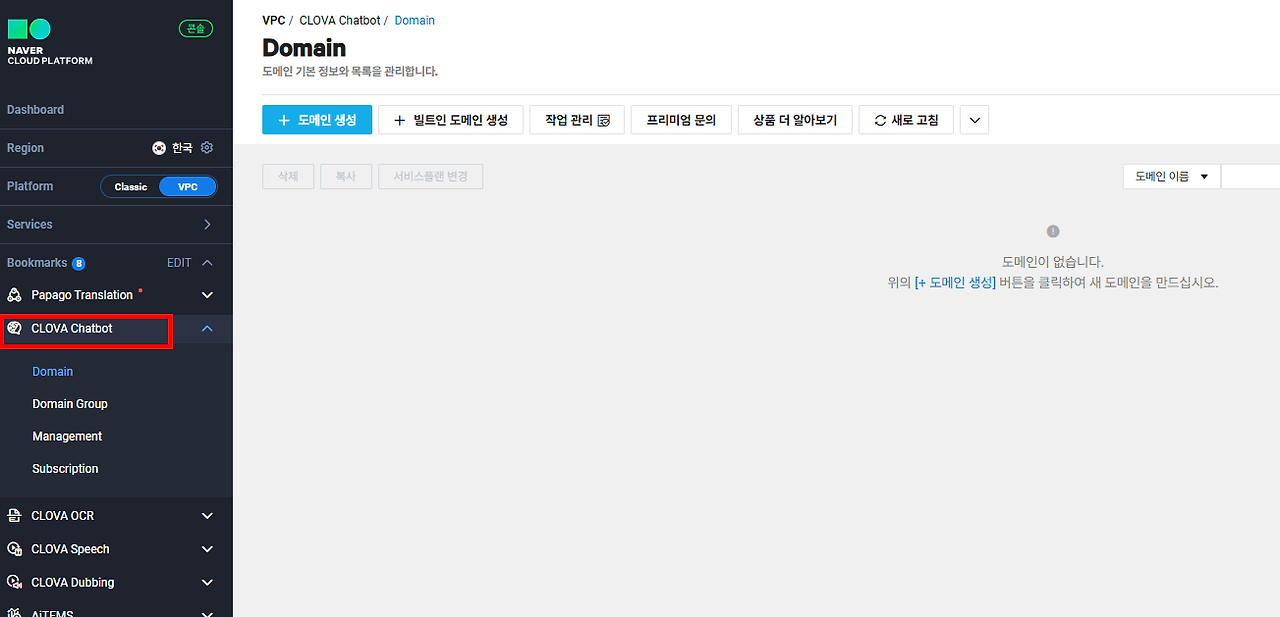The height and width of the screenshot is (617, 1280).
Task: Click the 서비스플랜 변경 button
Action: click(x=431, y=176)
